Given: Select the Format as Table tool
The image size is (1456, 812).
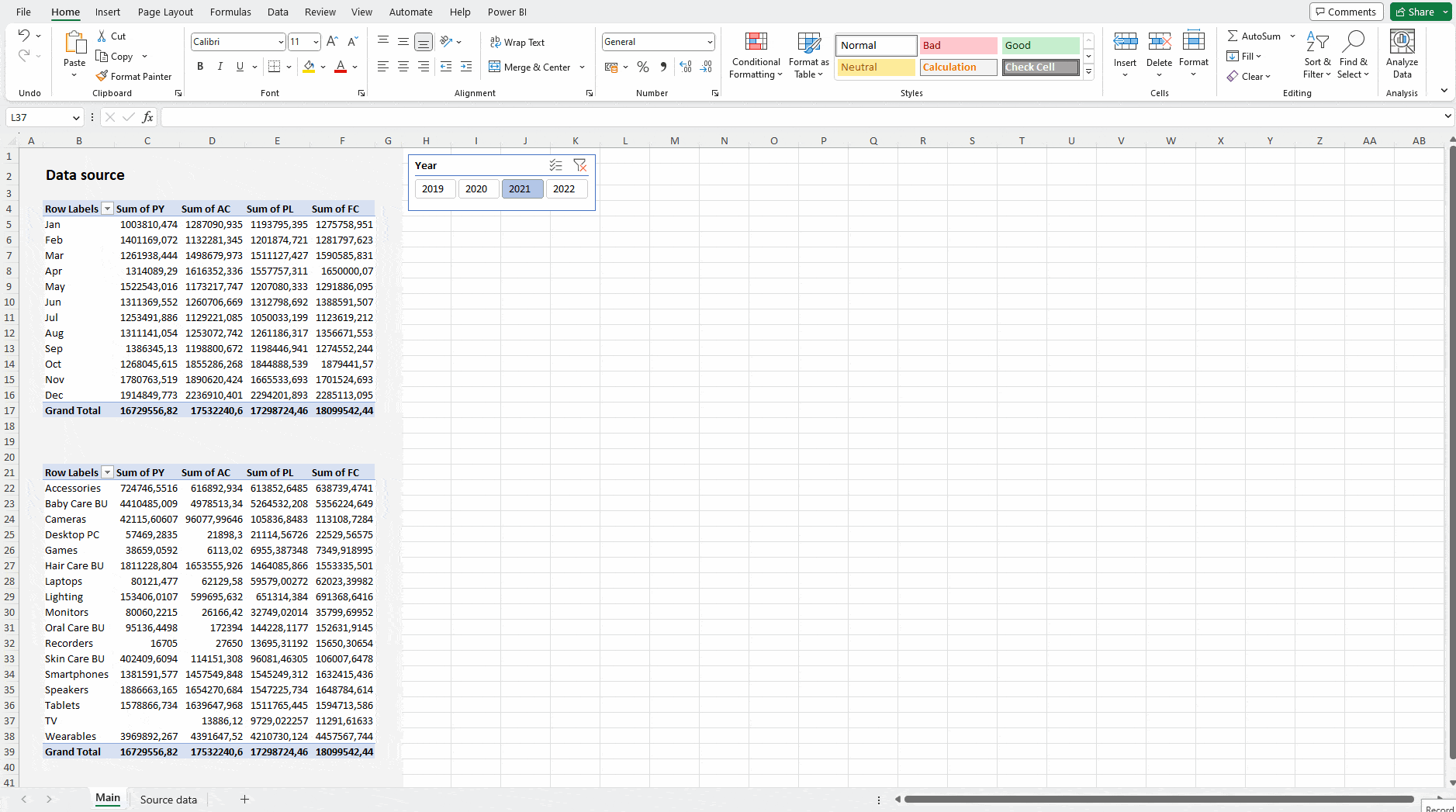Looking at the screenshot, I should click(808, 55).
